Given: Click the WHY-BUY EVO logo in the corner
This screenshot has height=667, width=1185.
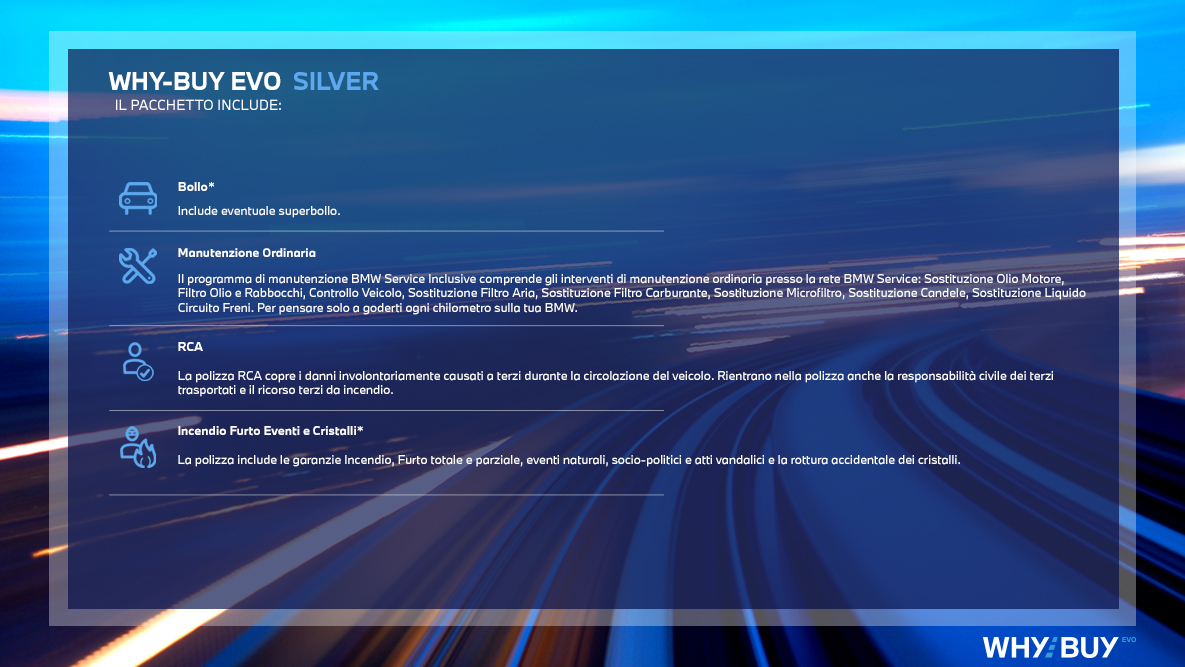Looking at the screenshot, I should [1059, 647].
